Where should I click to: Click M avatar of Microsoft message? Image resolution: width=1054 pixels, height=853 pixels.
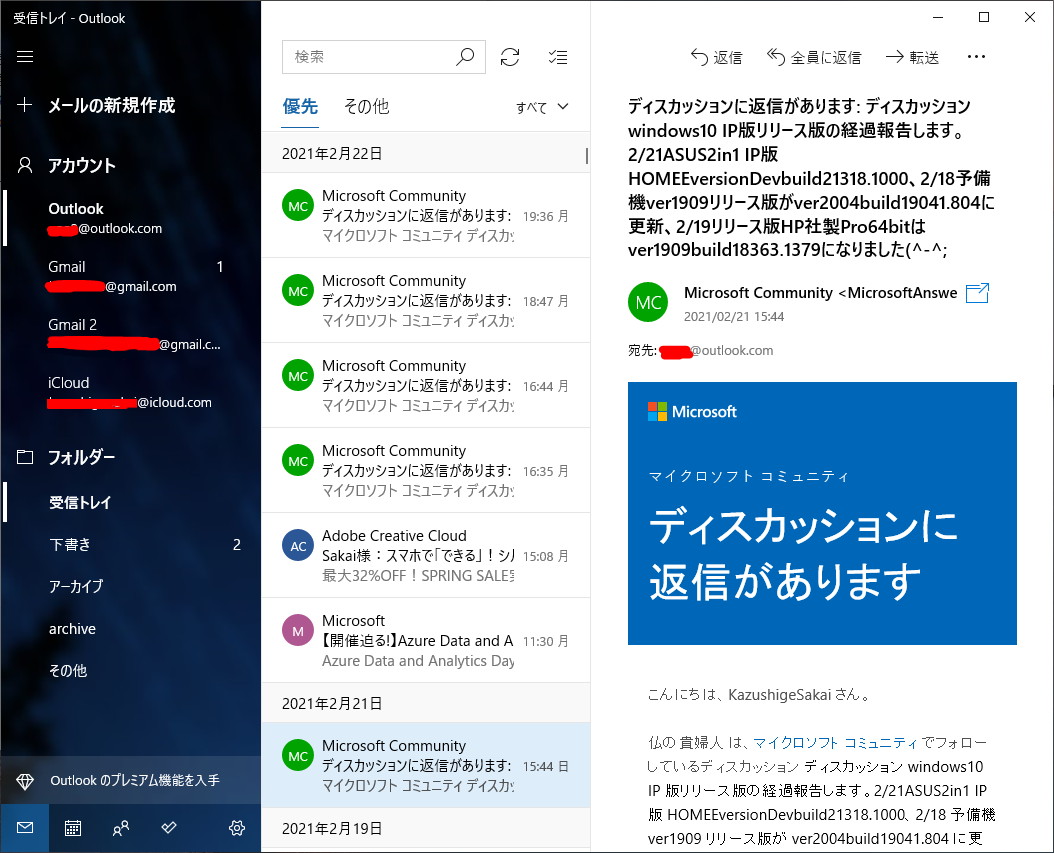point(298,631)
